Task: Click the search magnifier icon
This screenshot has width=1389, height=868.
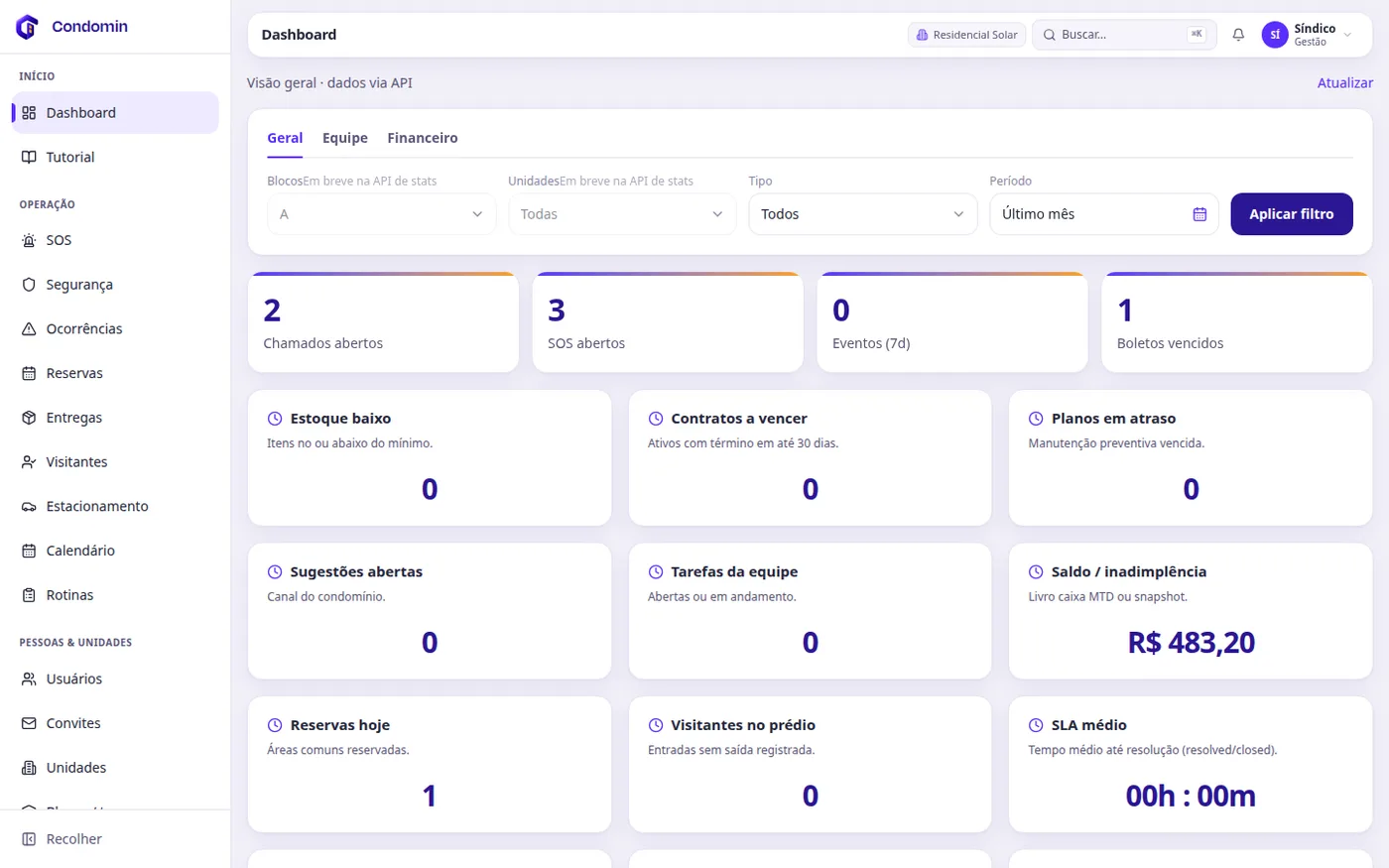Action: (x=1050, y=35)
